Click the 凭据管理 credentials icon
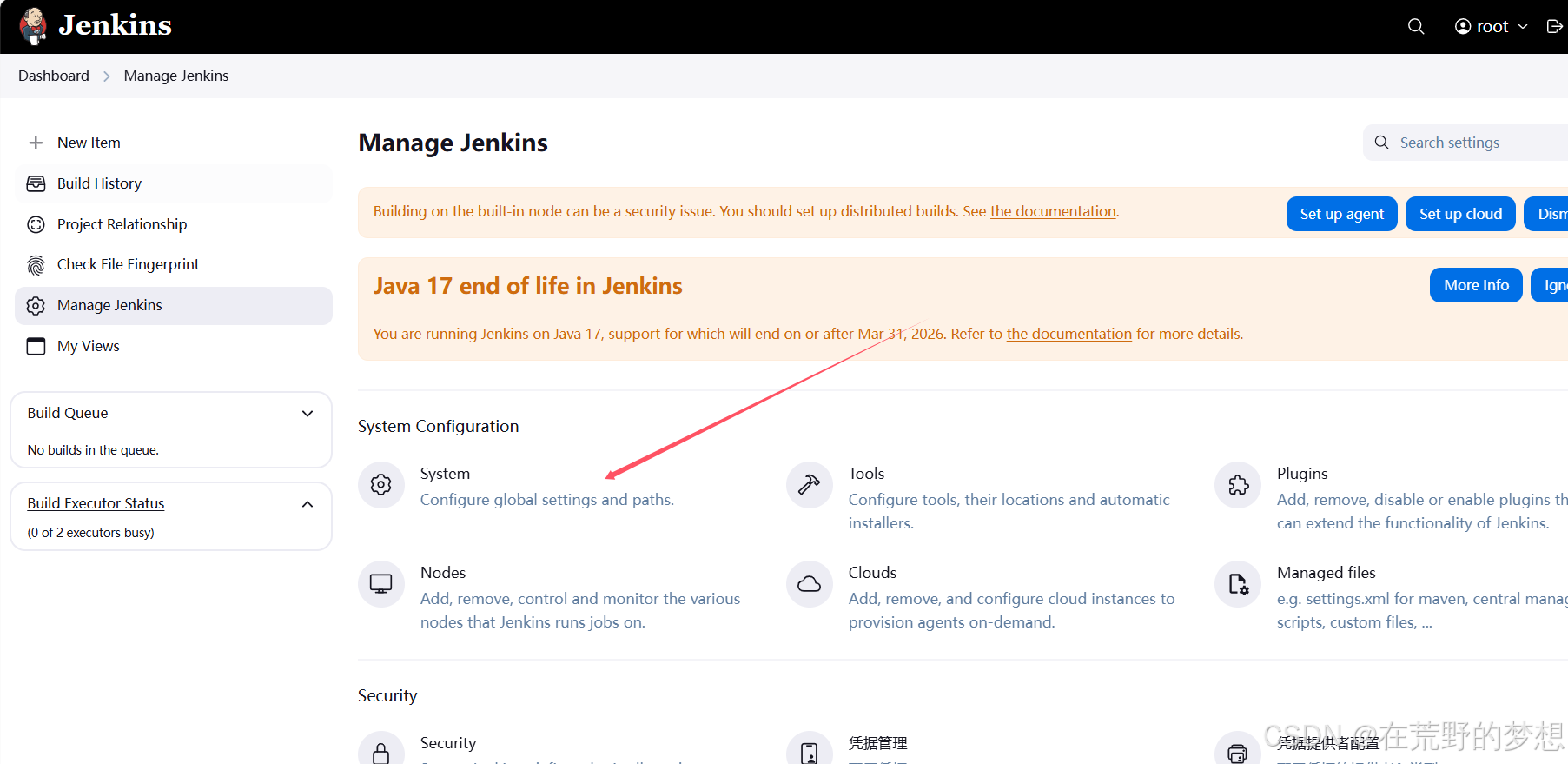Screen dimensions: 1568x764 [810, 752]
